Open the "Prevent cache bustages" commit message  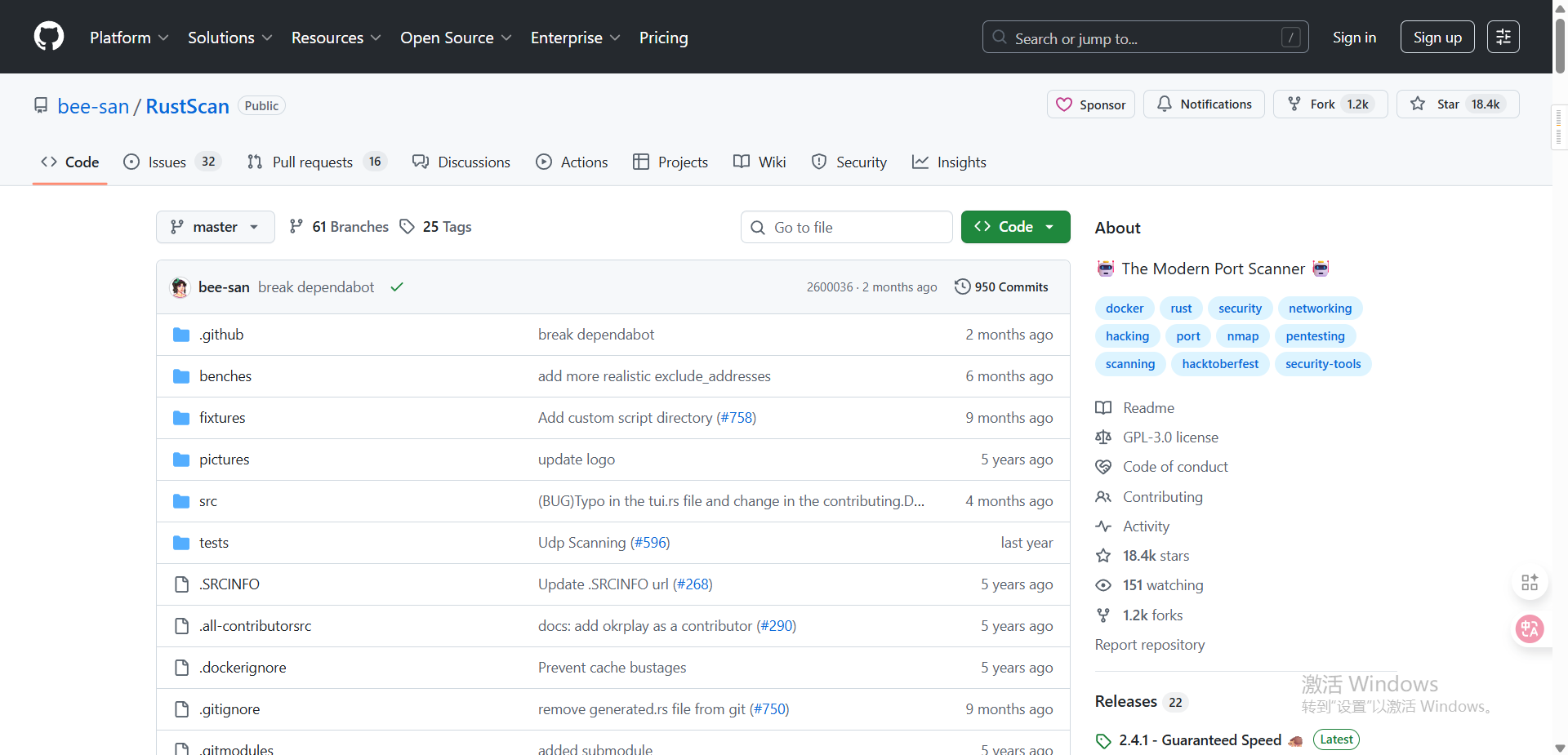click(612, 668)
